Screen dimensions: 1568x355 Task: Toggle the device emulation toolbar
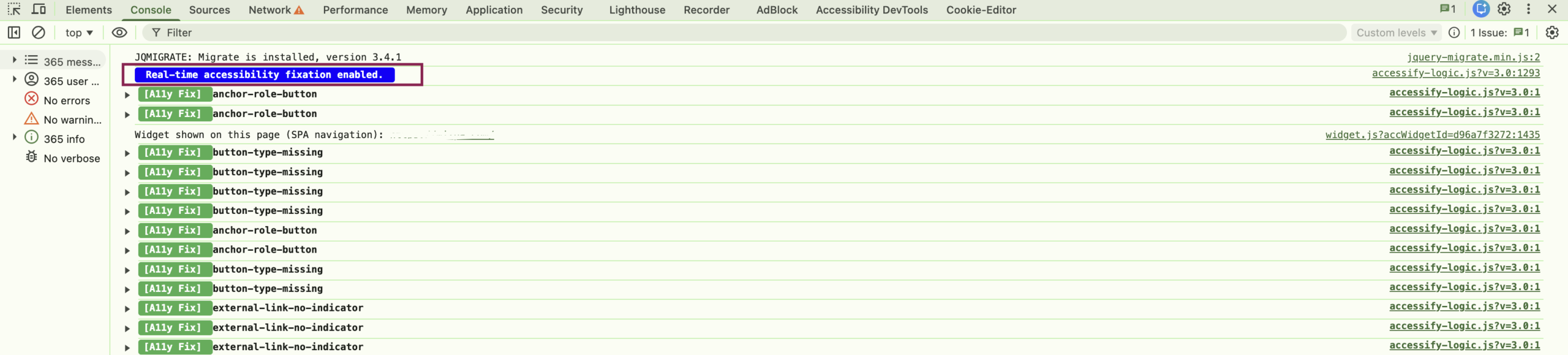[x=39, y=9]
